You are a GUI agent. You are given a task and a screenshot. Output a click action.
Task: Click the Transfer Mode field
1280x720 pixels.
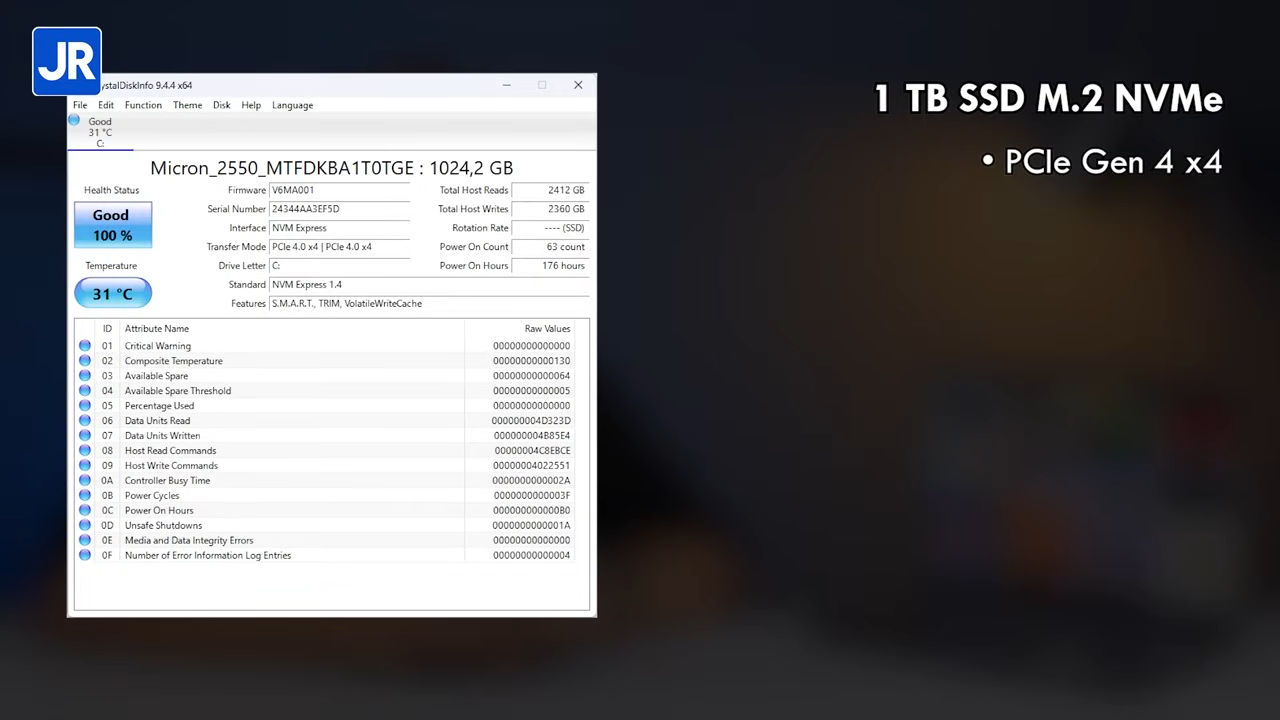click(340, 247)
